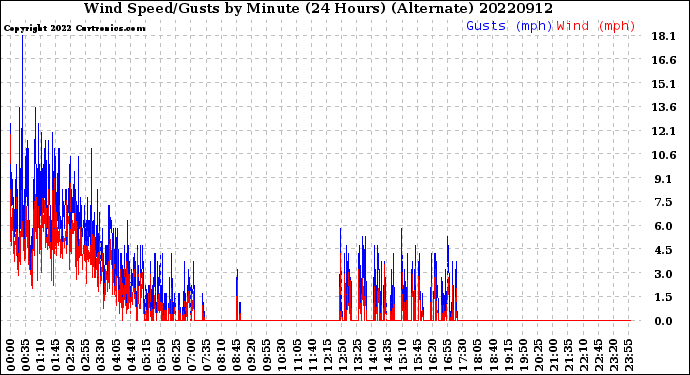The height and width of the screenshot is (375, 690).
Task: Click the 22:10 time label
Action: pyautogui.click(x=584, y=355)
